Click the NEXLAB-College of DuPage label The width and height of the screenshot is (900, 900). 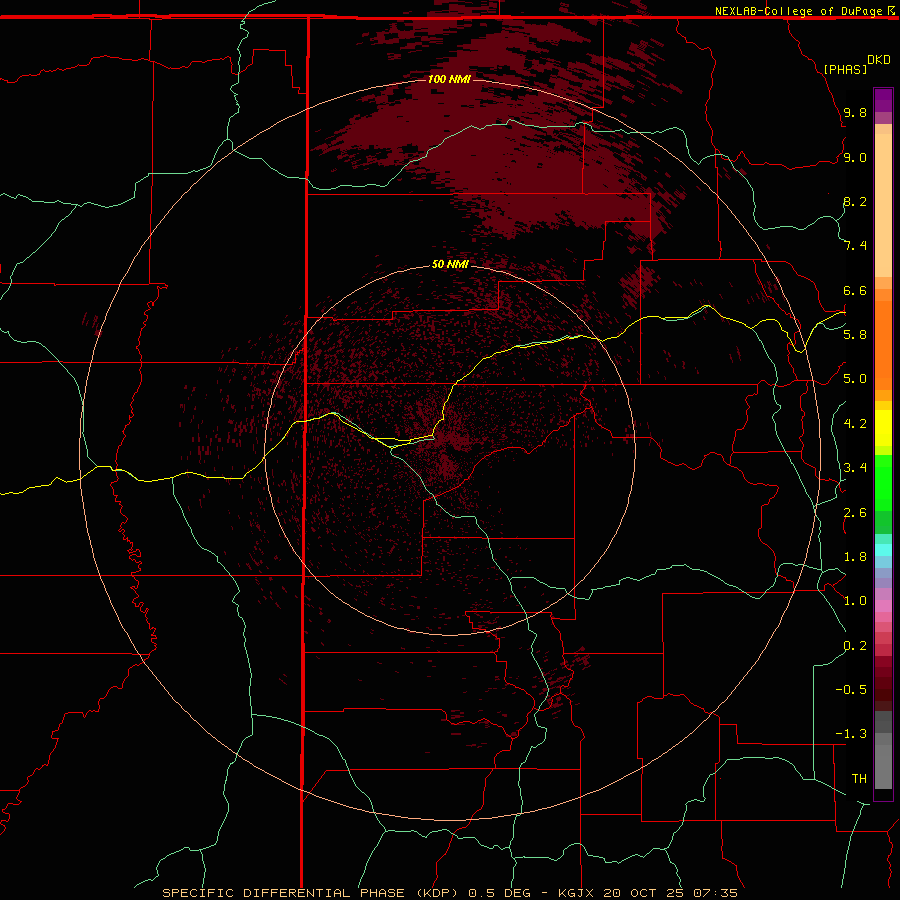[798, 11]
